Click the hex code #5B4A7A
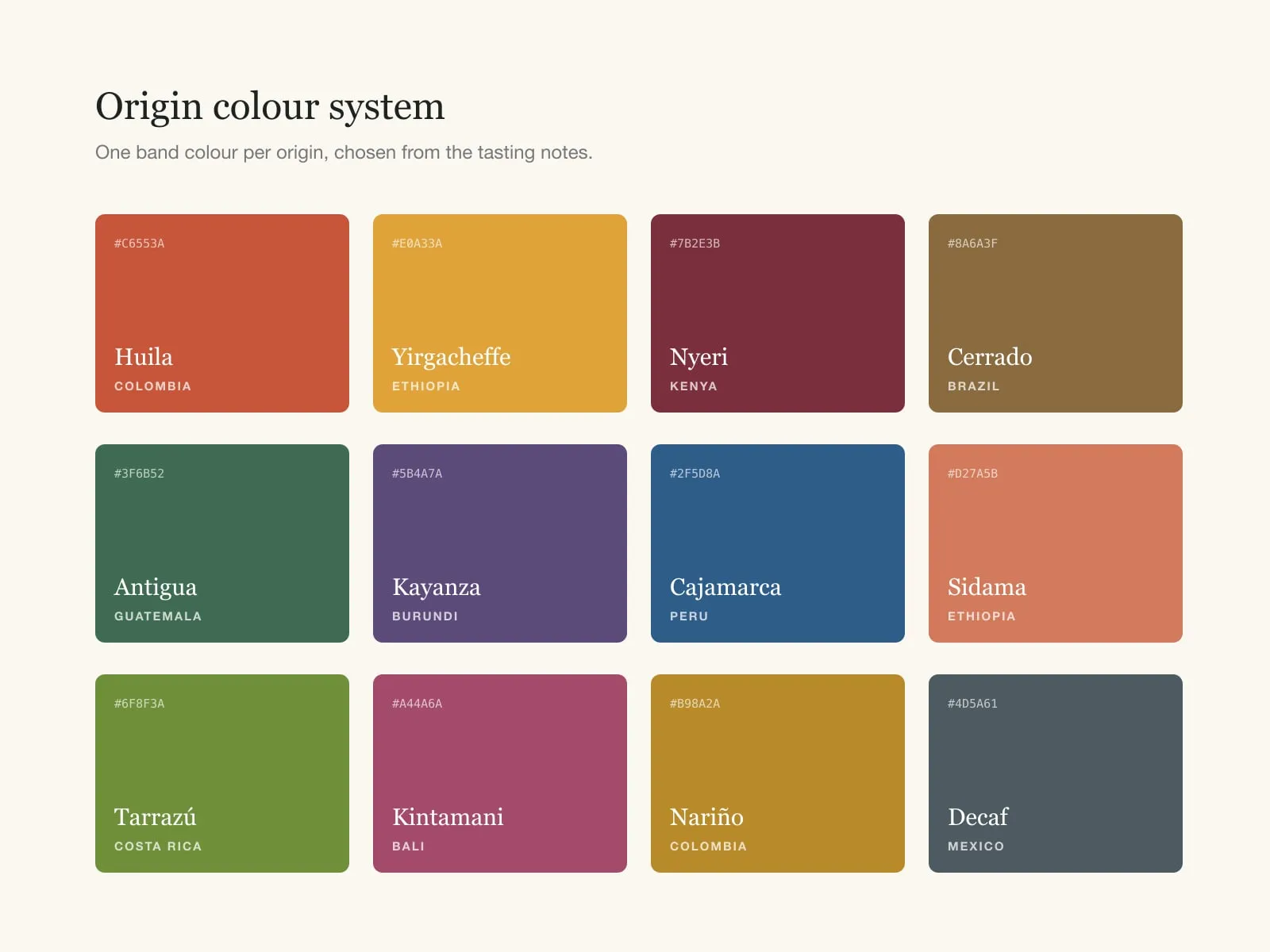1270x952 pixels. tap(418, 474)
